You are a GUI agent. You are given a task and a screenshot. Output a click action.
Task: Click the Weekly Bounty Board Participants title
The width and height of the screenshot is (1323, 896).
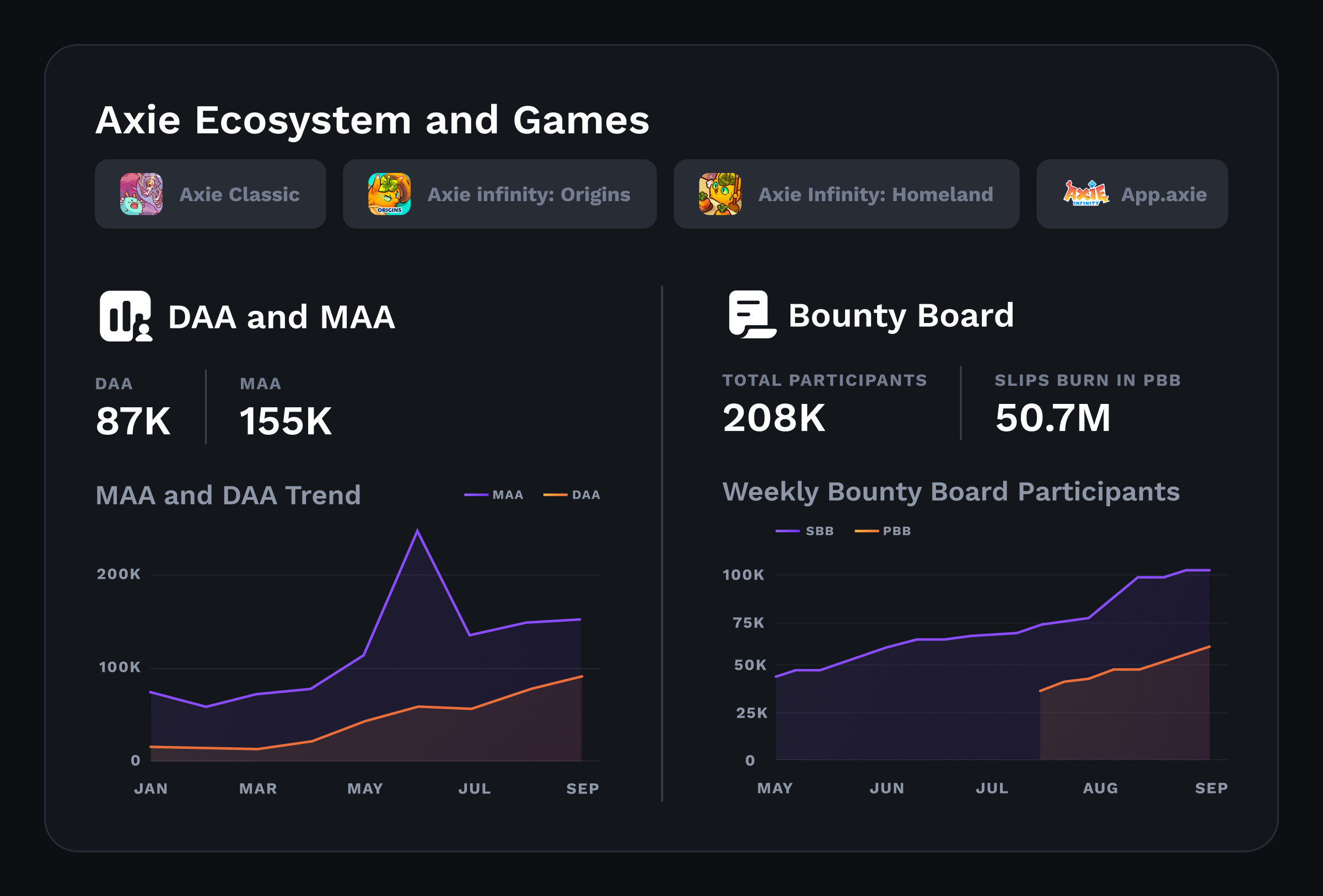pyautogui.click(x=951, y=493)
